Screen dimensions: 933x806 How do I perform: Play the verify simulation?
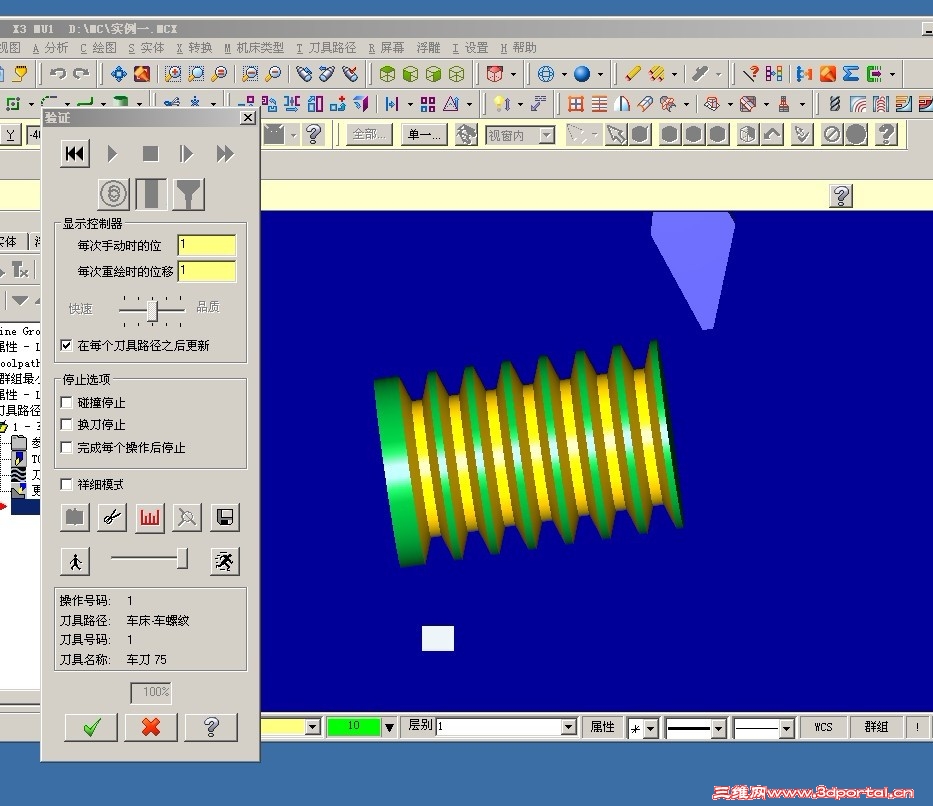(112, 154)
